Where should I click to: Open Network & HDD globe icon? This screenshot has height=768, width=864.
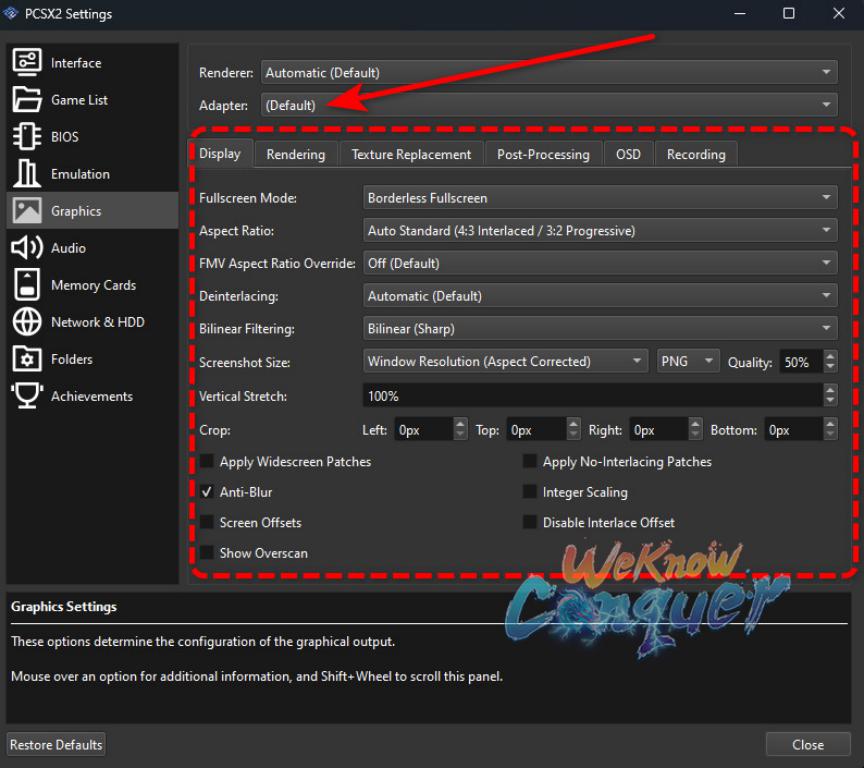[26, 322]
